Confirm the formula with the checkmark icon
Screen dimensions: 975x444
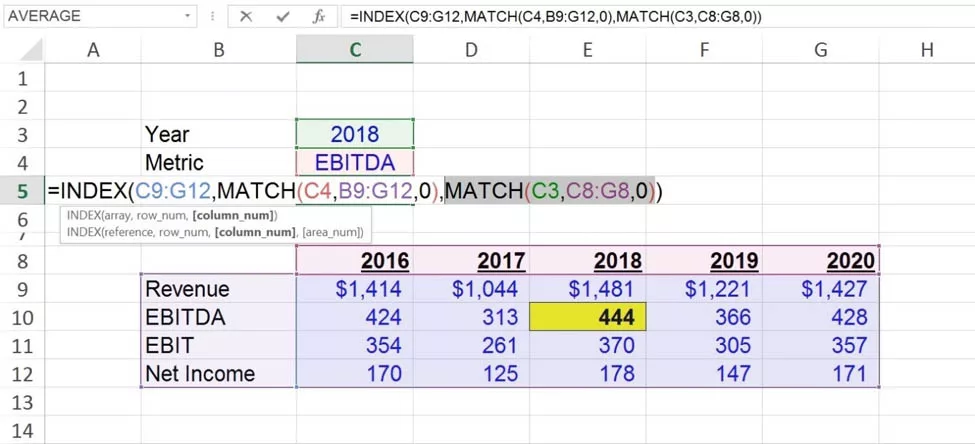(283, 17)
